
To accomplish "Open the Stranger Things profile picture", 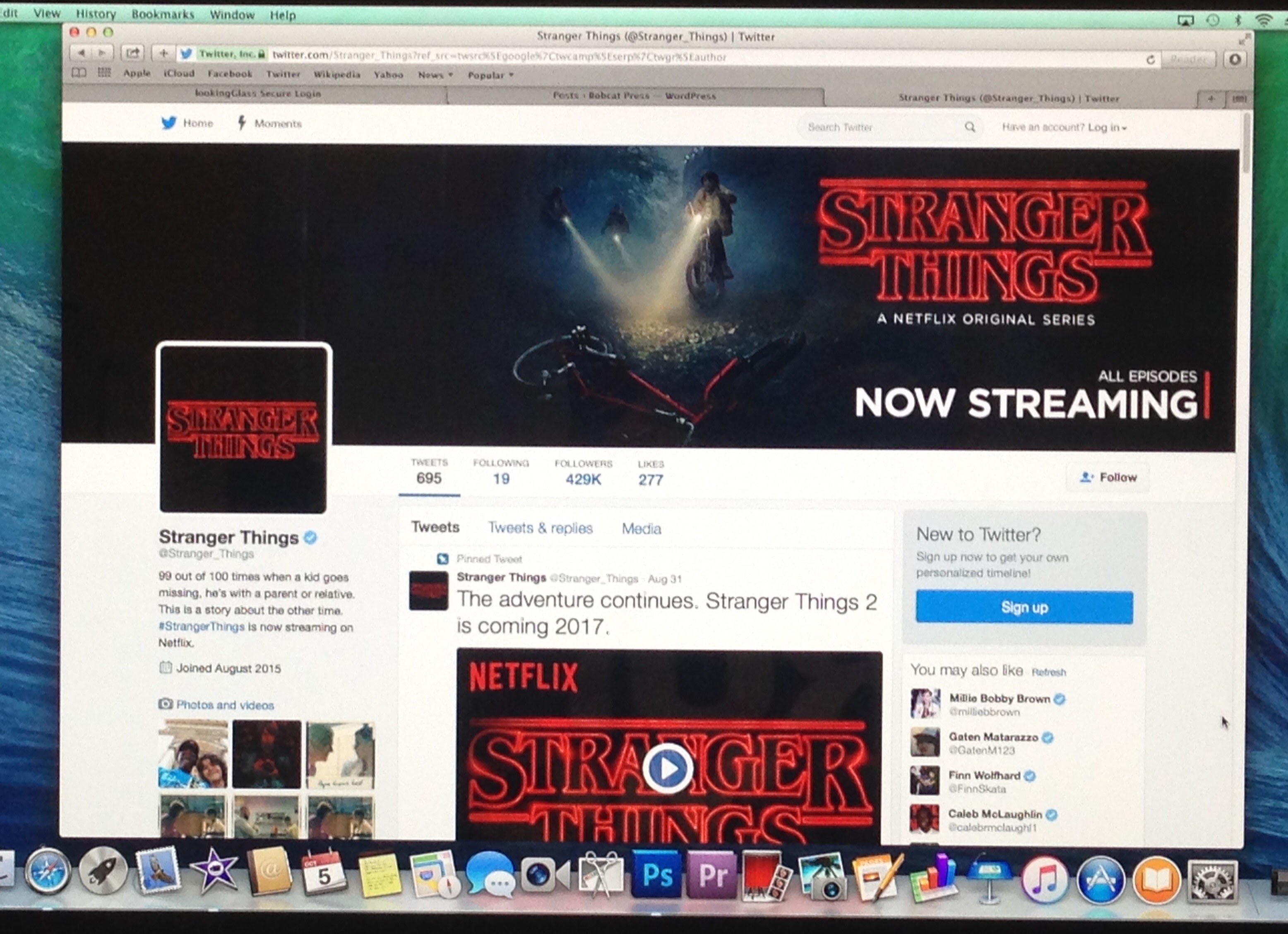I will (x=244, y=428).
